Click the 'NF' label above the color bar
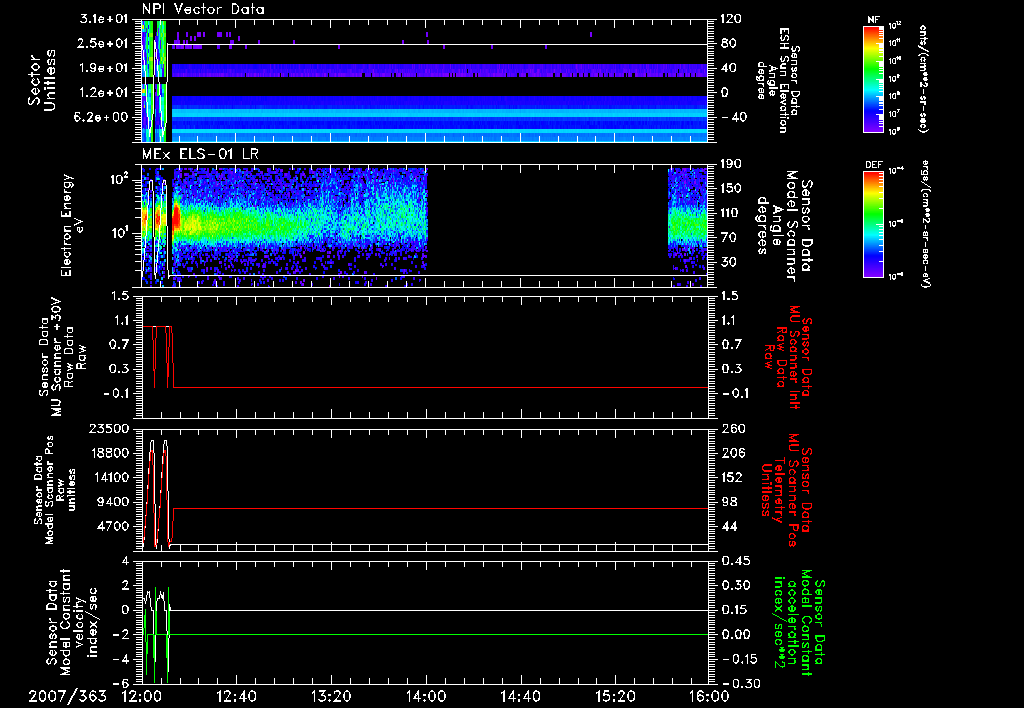 click(x=874, y=20)
